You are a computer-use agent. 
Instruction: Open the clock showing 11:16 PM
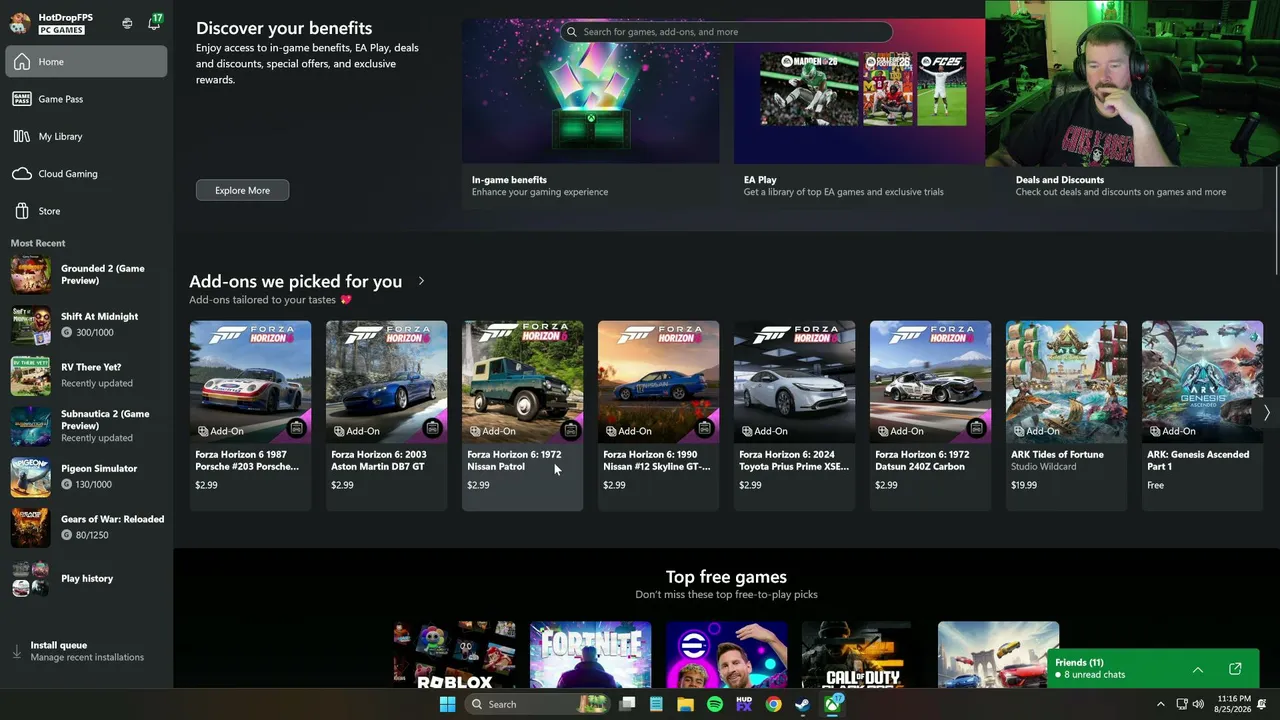(x=1233, y=704)
